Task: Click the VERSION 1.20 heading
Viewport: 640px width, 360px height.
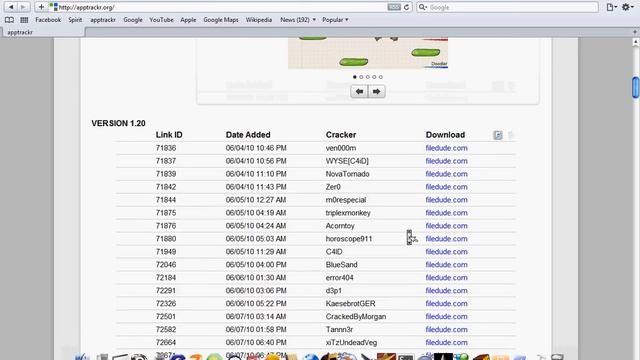Action: click(x=118, y=123)
